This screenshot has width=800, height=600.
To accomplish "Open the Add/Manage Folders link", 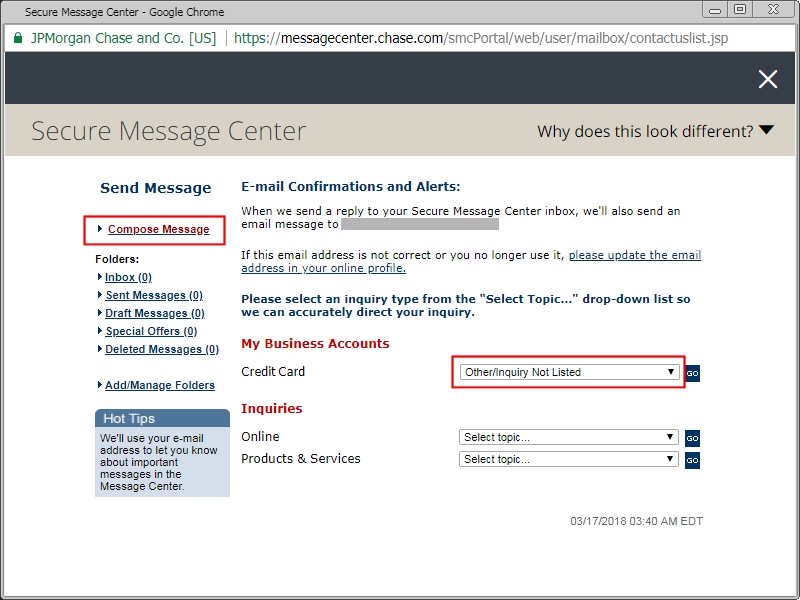I will (x=160, y=385).
